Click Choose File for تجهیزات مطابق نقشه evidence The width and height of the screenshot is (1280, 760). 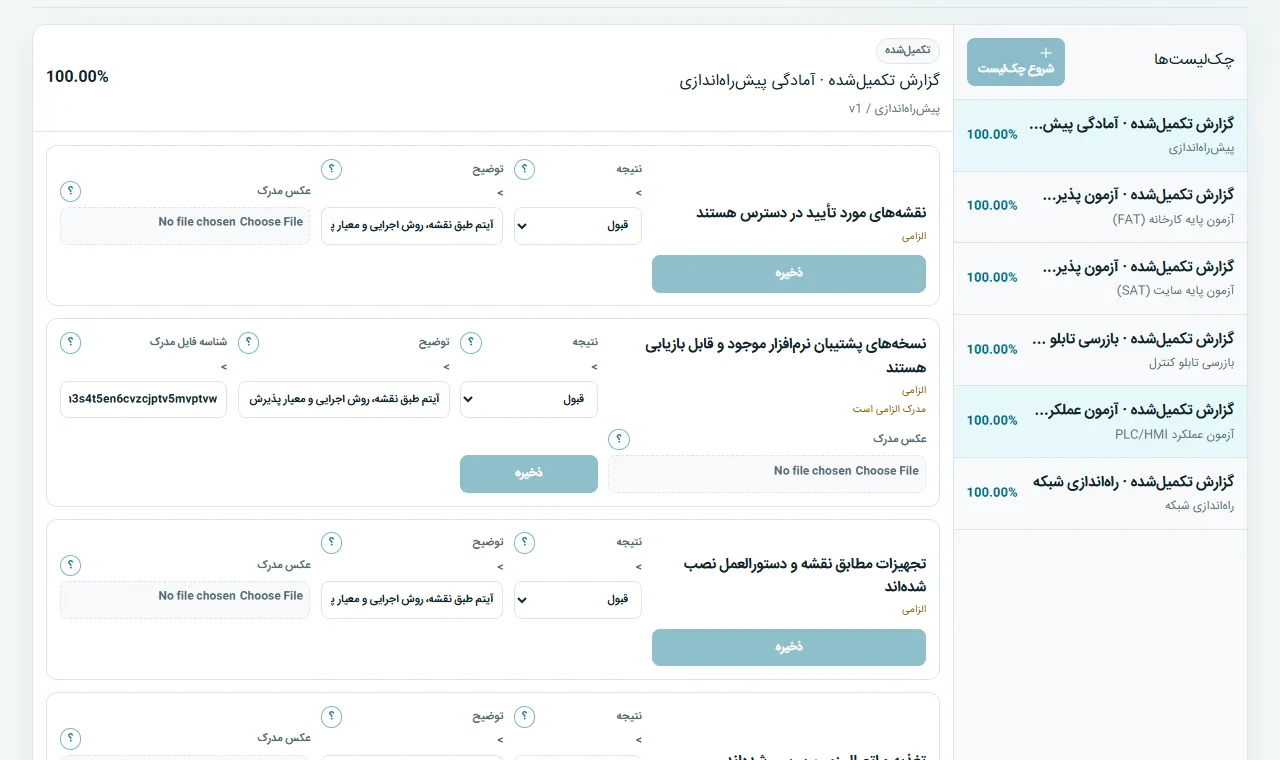pyautogui.click(x=185, y=600)
